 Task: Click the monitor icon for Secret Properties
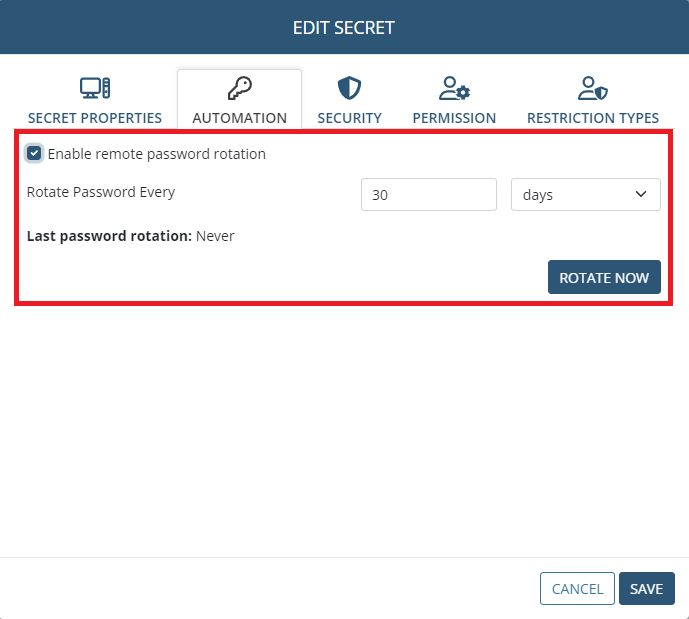[x=95, y=89]
